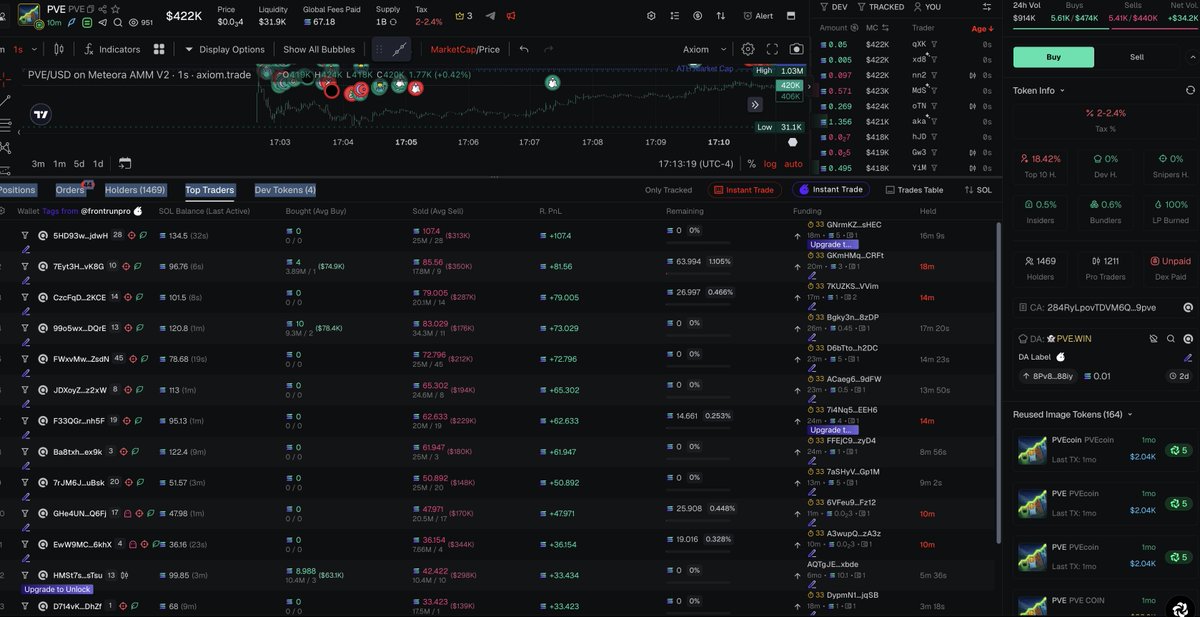Click wallet 5HD93w...jdwH
The width and height of the screenshot is (1200, 617).
click(x=80, y=235)
